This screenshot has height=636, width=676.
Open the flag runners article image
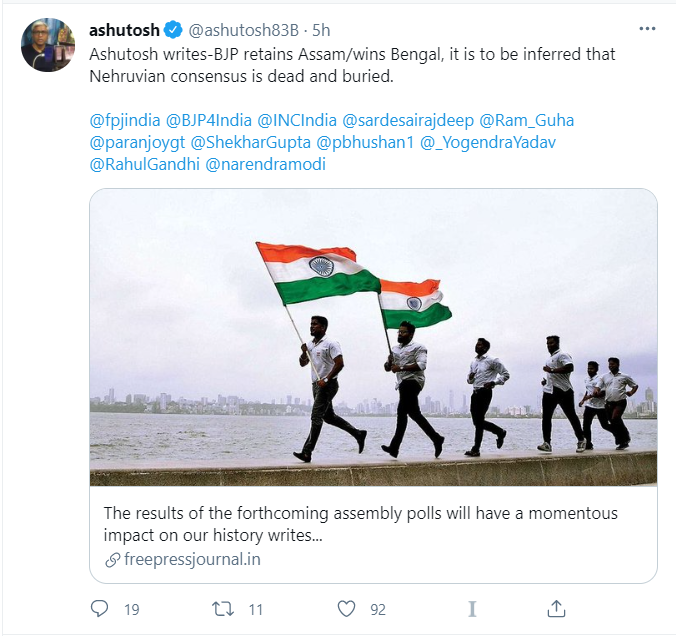pos(373,337)
